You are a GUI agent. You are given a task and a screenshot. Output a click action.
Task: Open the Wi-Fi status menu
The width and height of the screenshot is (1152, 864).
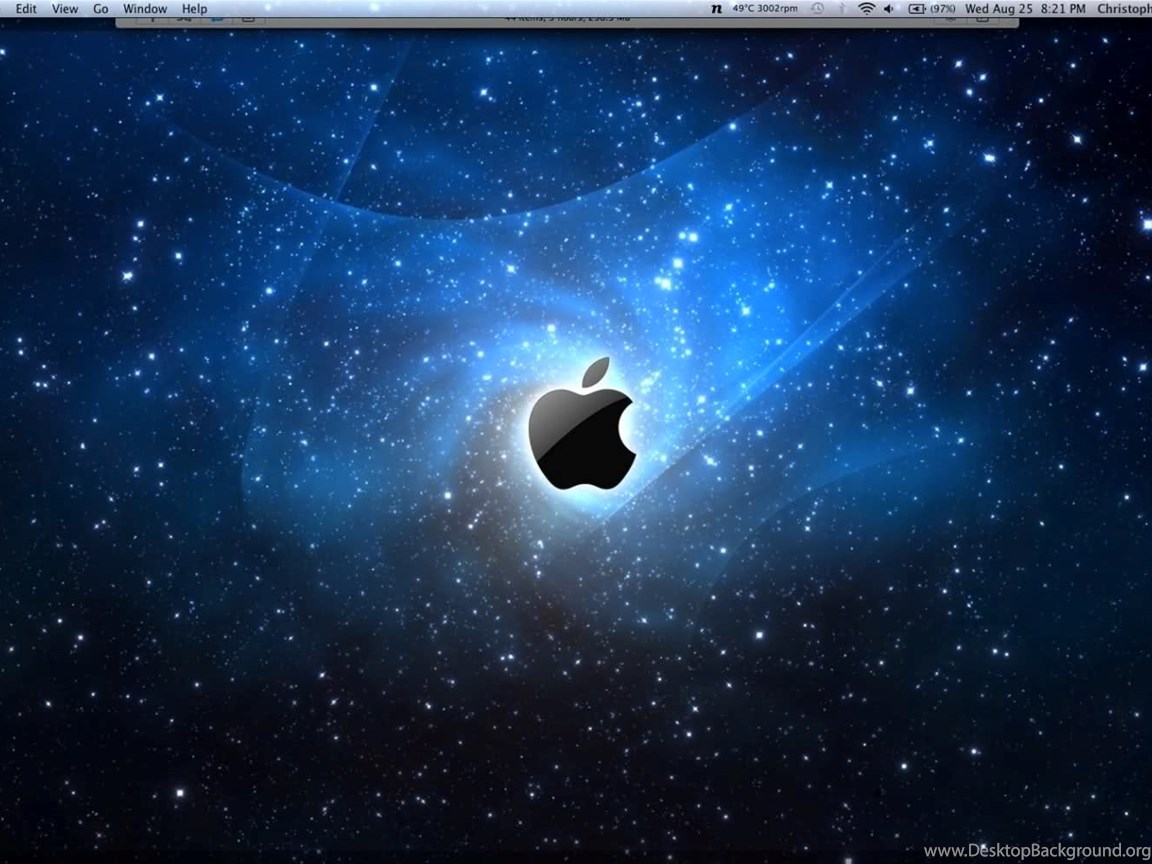pos(867,9)
